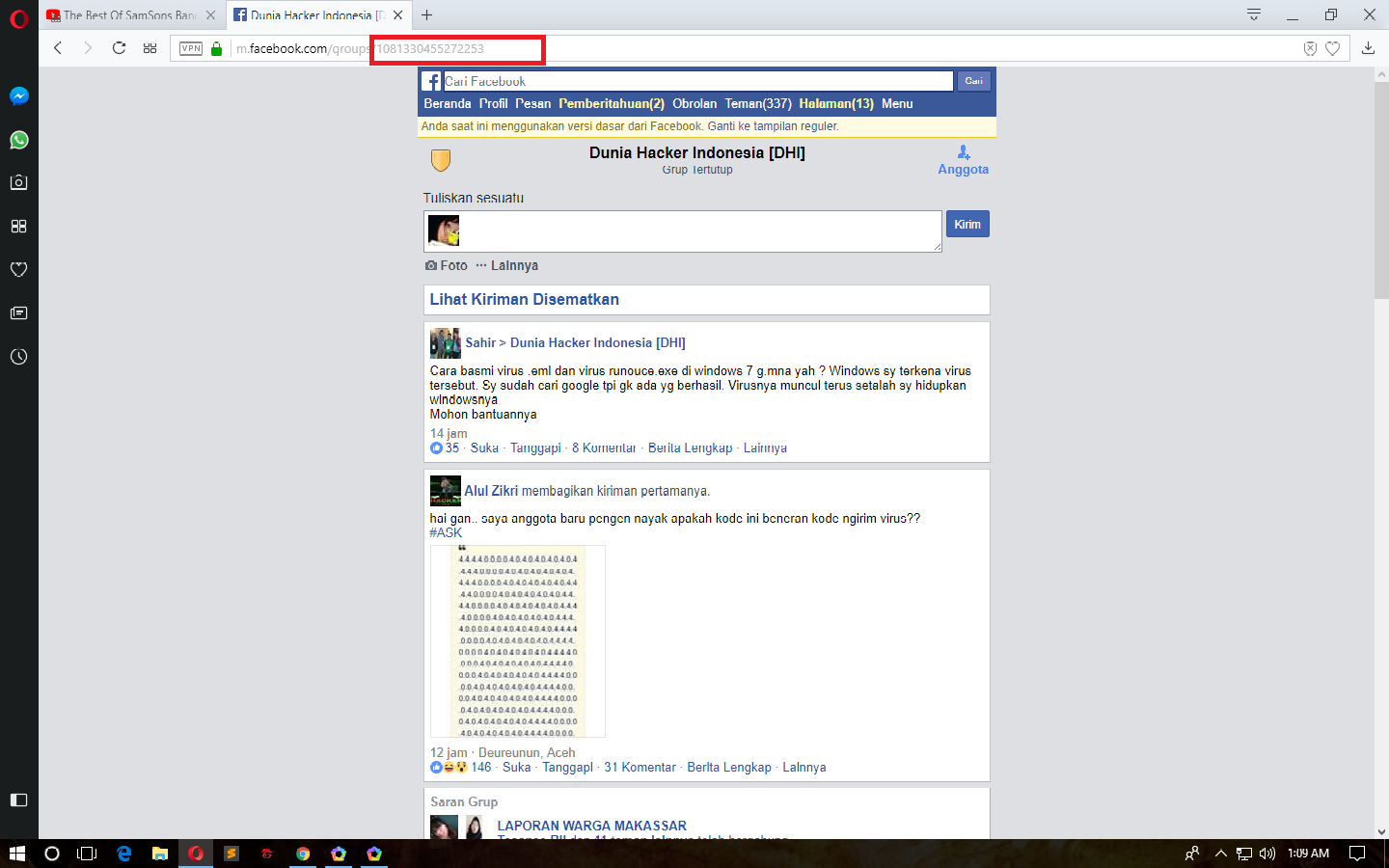Image resolution: width=1389 pixels, height=868 pixels.
Task: Like Sahir's post with Suka
Action: (484, 448)
